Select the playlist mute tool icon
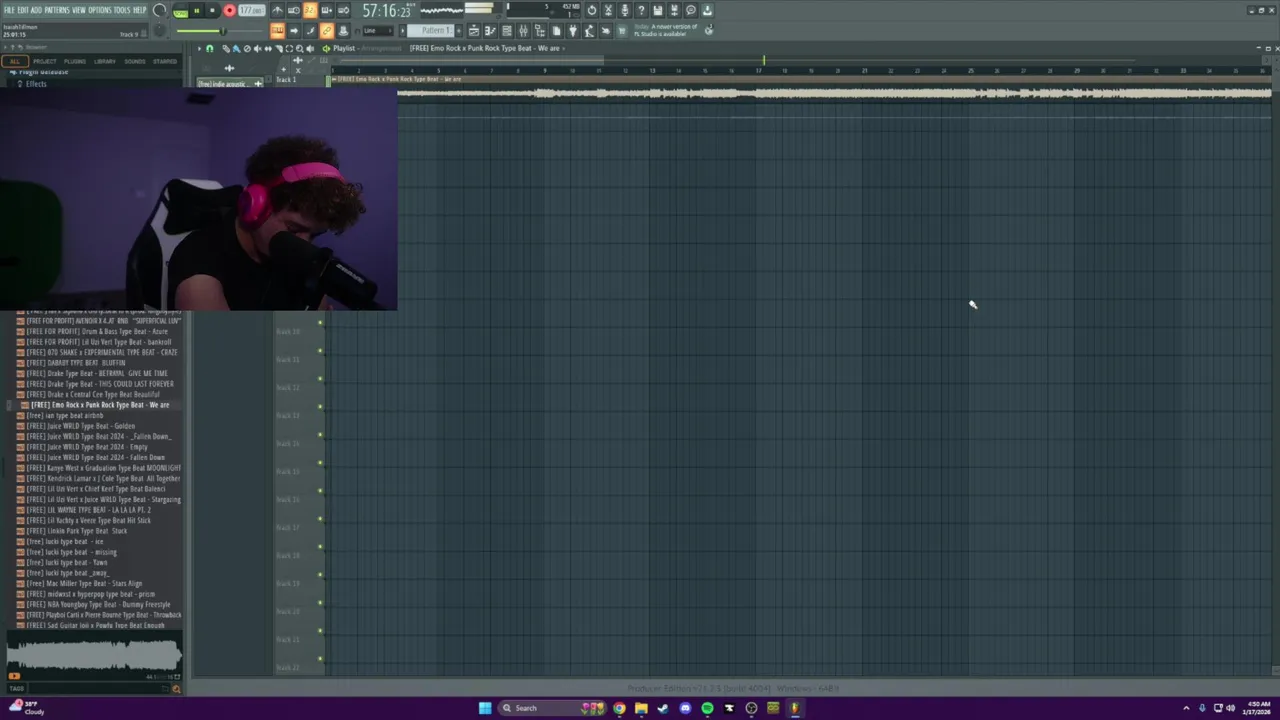The width and height of the screenshot is (1280, 720). pos(258,48)
